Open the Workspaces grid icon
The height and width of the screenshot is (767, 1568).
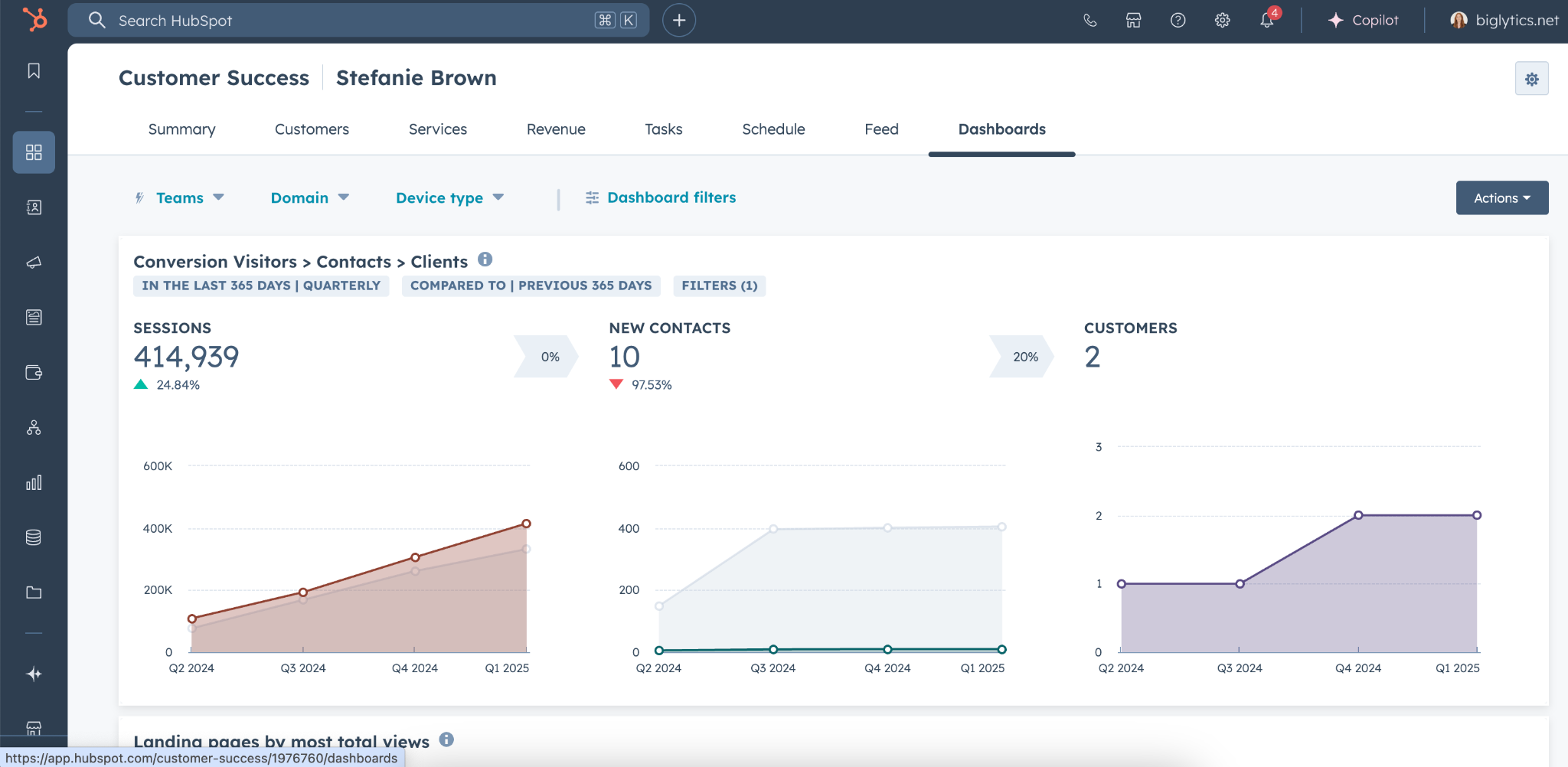pos(34,152)
